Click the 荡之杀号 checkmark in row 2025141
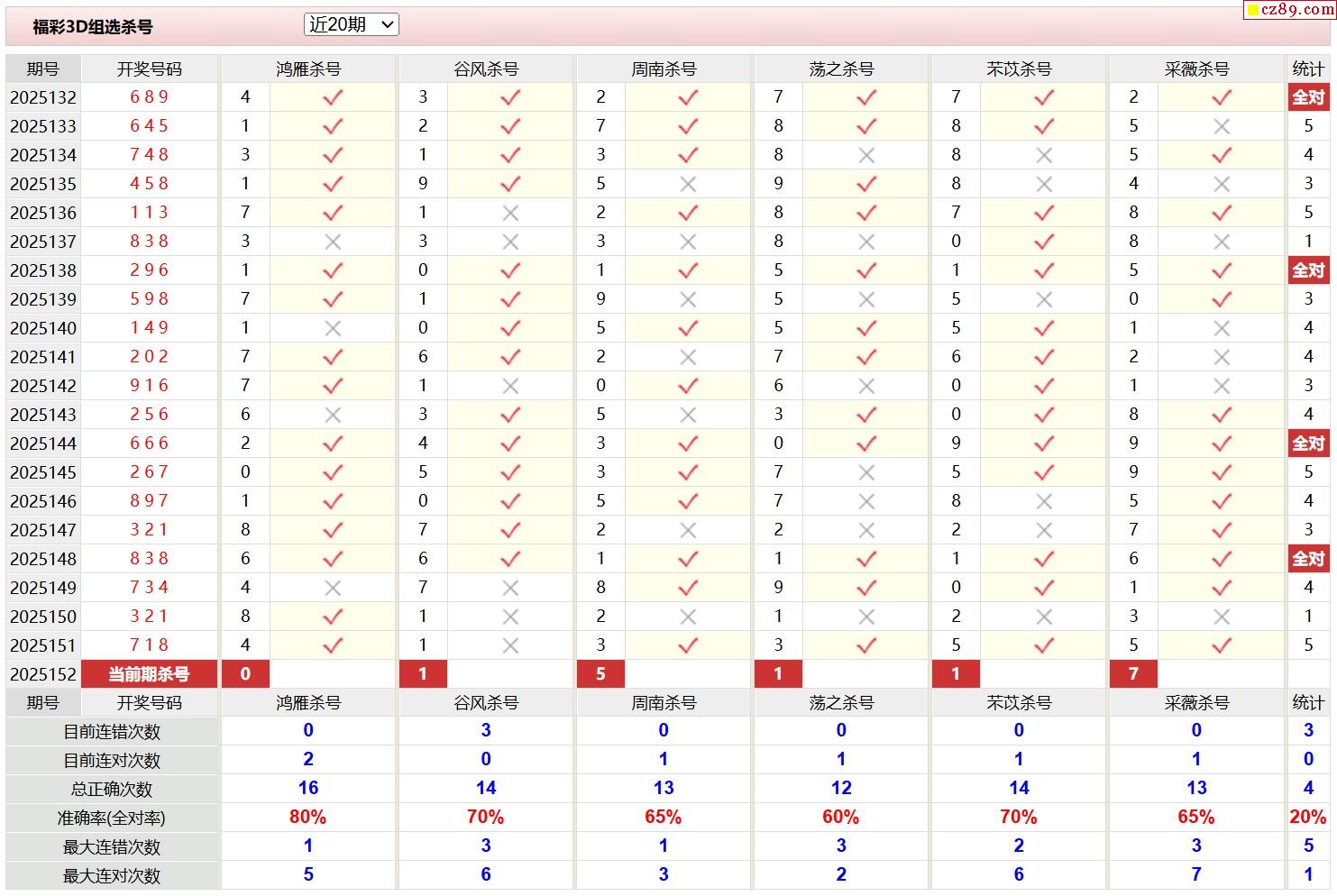The image size is (1337, 896). pyautogui.click(x=866, y=357)
